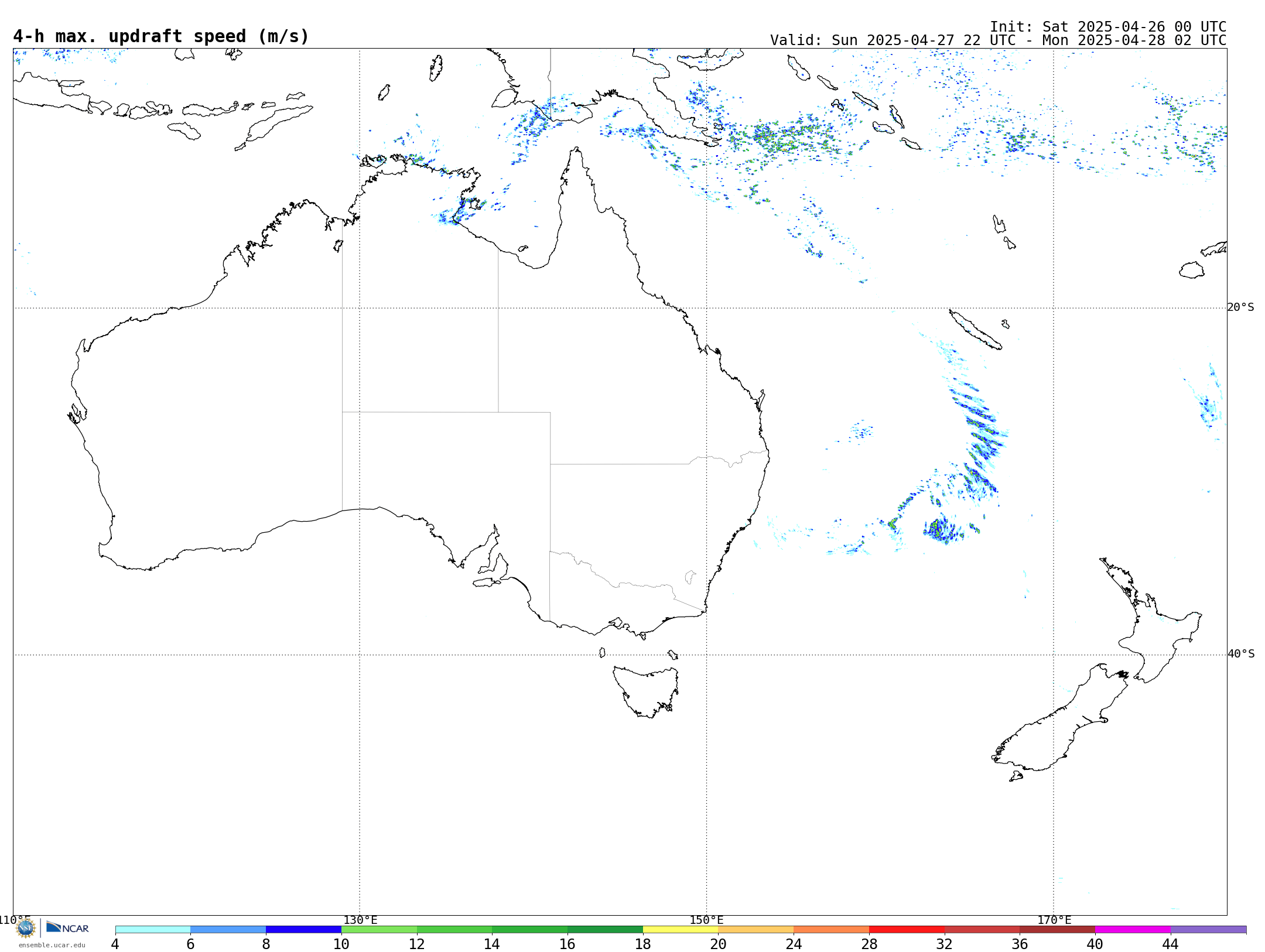Click the Tasmania island outline on the map
1265x952 pixels.
pos(646,692)
